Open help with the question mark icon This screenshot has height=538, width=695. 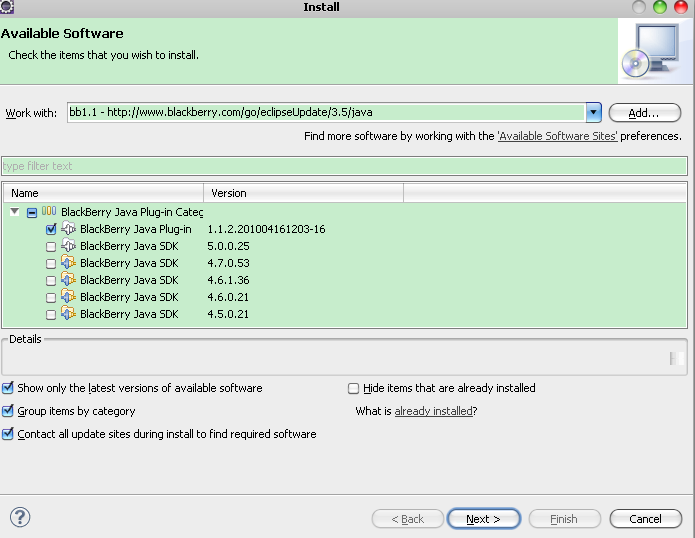pos(20,517)
